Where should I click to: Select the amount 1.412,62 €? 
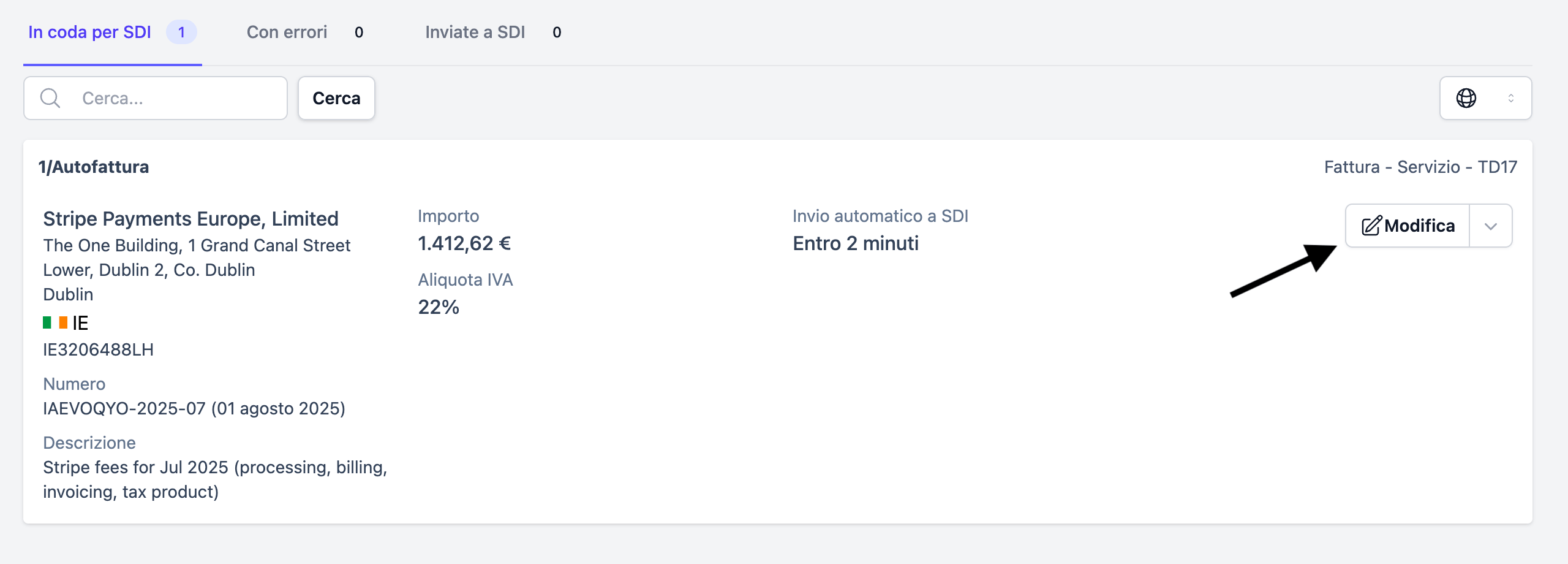464,243
